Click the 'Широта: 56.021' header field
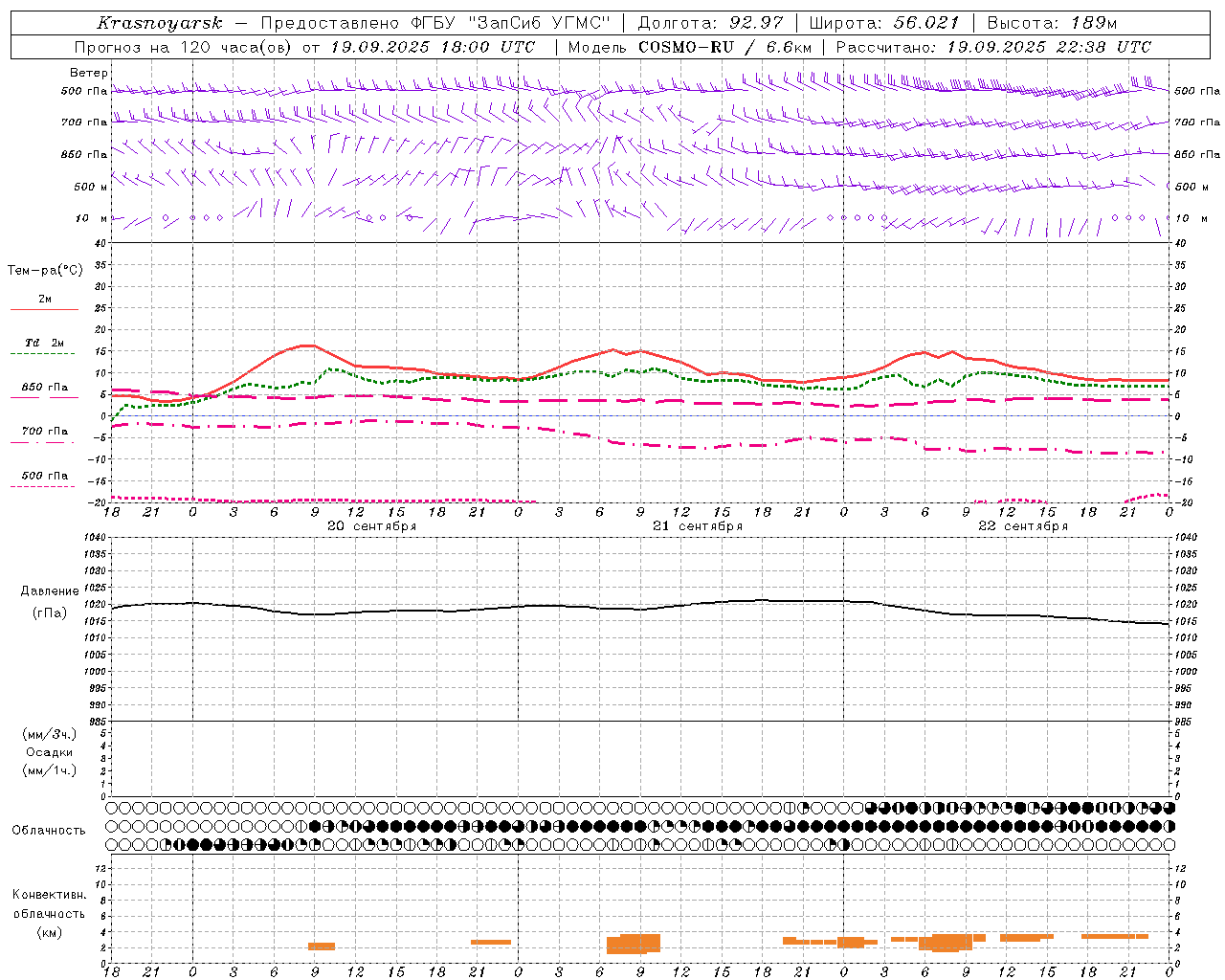This screenshot has width=1225, height=980. 884,23
